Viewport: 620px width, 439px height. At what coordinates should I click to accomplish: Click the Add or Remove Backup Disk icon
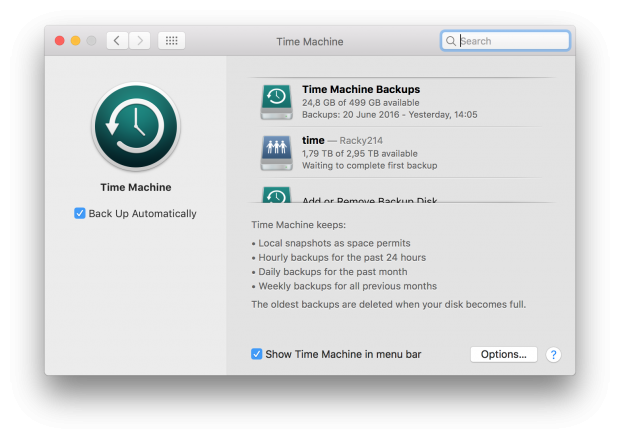[x=276, y=195]
